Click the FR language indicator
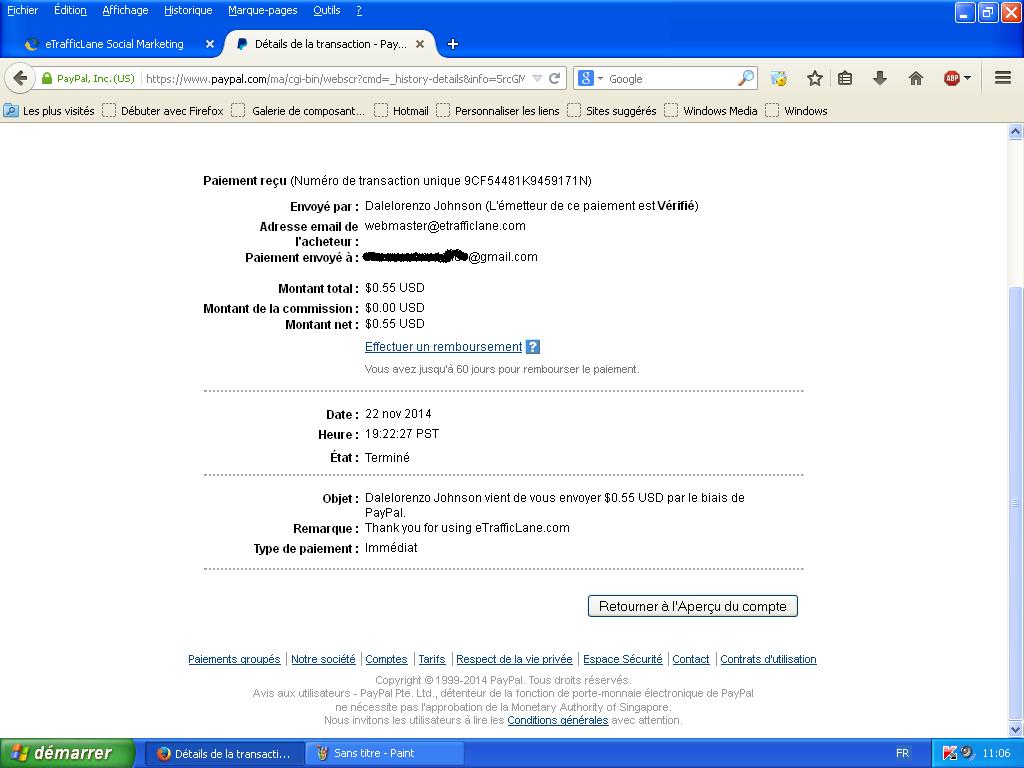Image resolution: width=1024 pixels, height=768 pixels. pos(903,753)
